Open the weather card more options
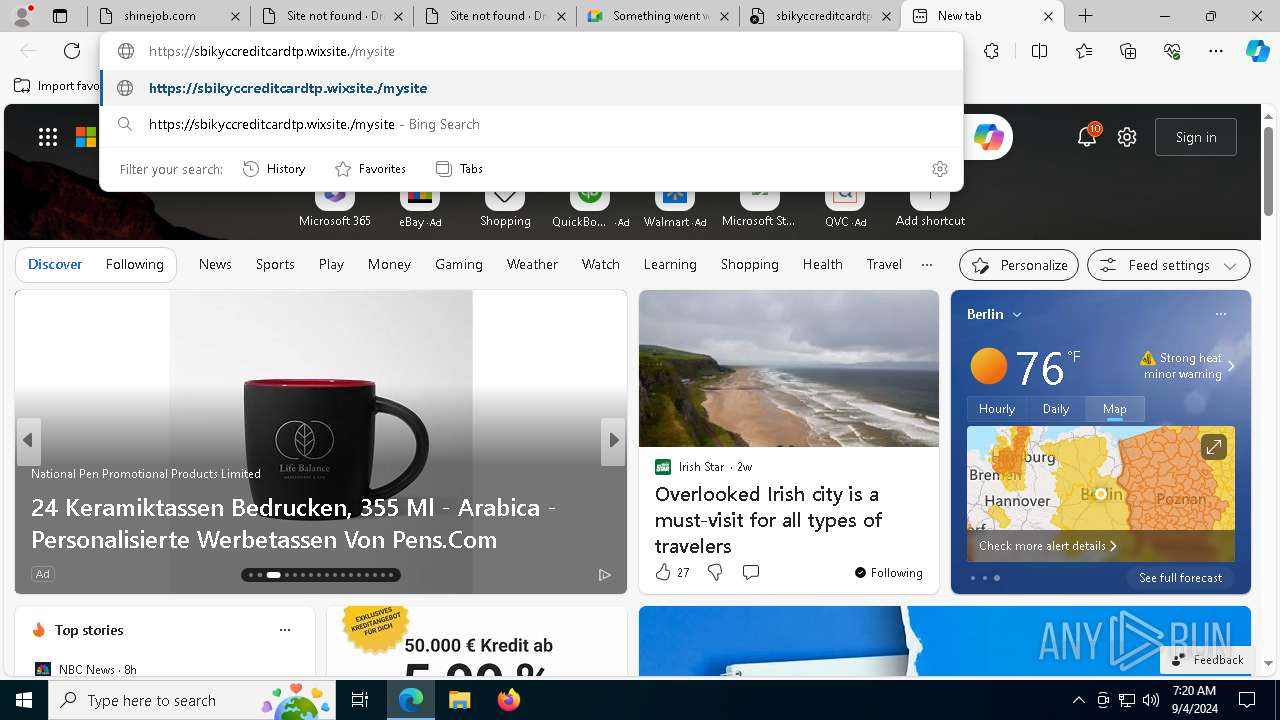Image resolution: width=1280 pixels, height=720 pixels. [x=1220, y=314]
